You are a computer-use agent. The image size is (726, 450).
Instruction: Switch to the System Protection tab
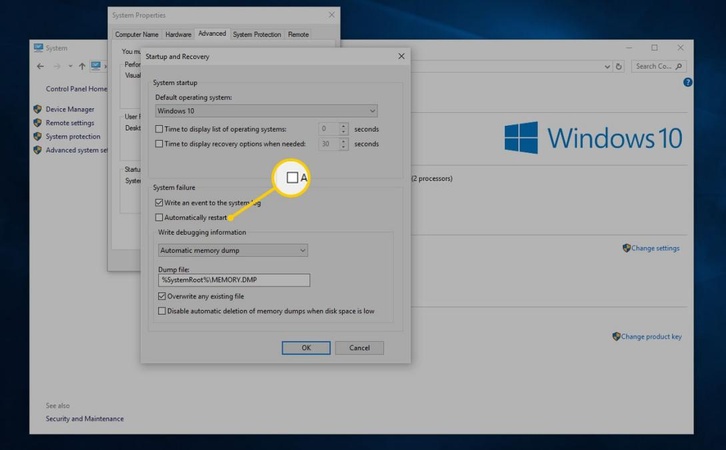pos(257,34)
